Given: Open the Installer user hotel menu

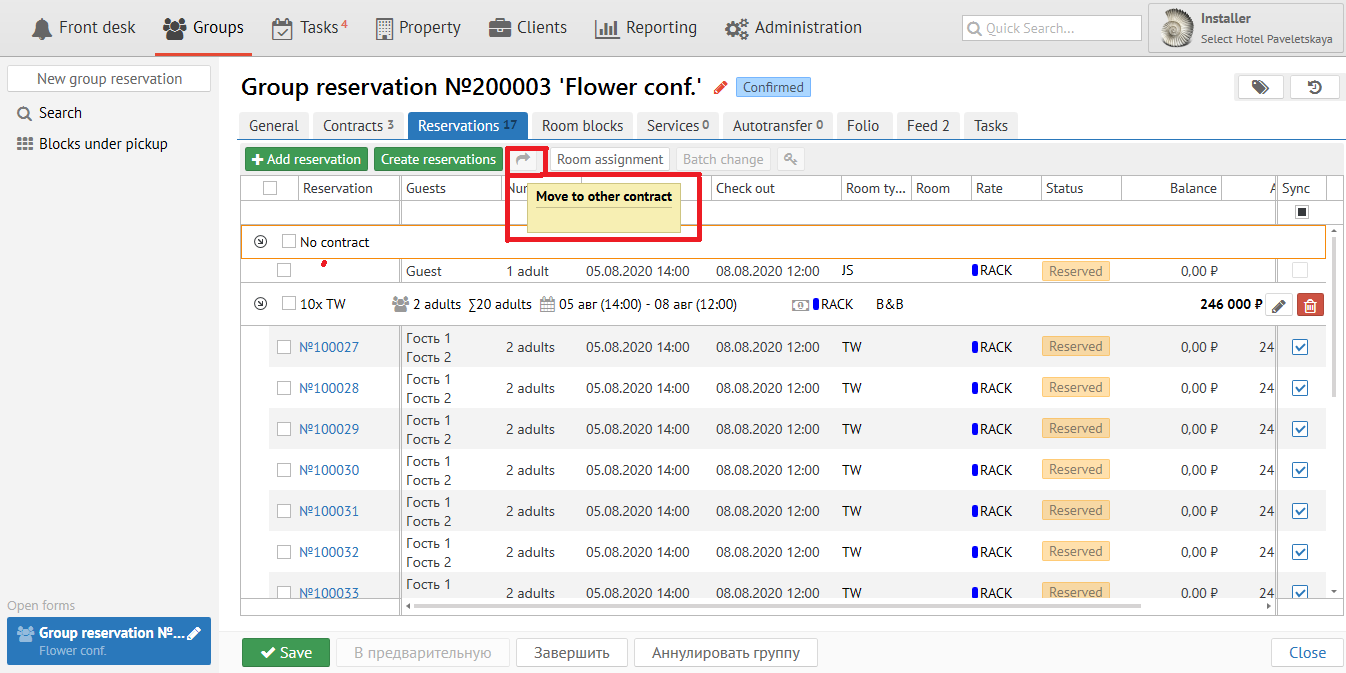Looking at the screenshot, I should [x=1245, y=28].
